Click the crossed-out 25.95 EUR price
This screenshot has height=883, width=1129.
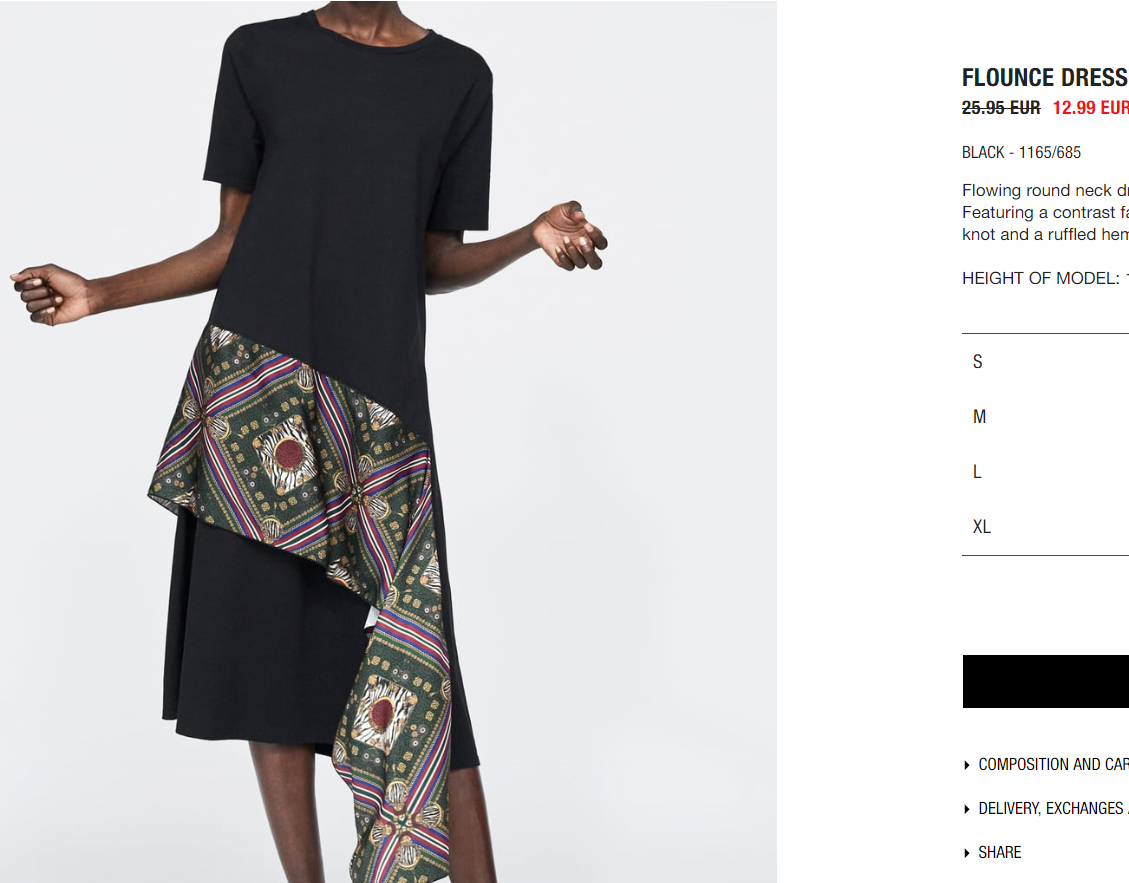click(x=1001, y=108)
